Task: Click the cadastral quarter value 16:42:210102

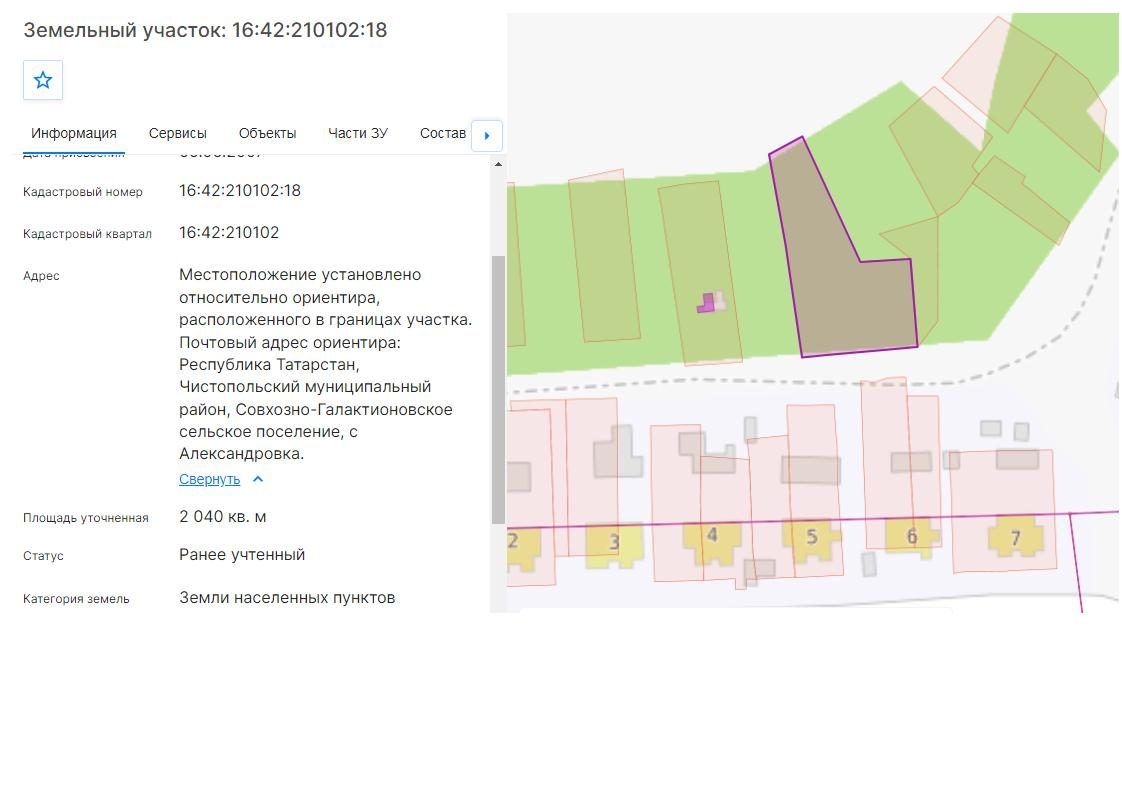Action: [x=229, y=233]
